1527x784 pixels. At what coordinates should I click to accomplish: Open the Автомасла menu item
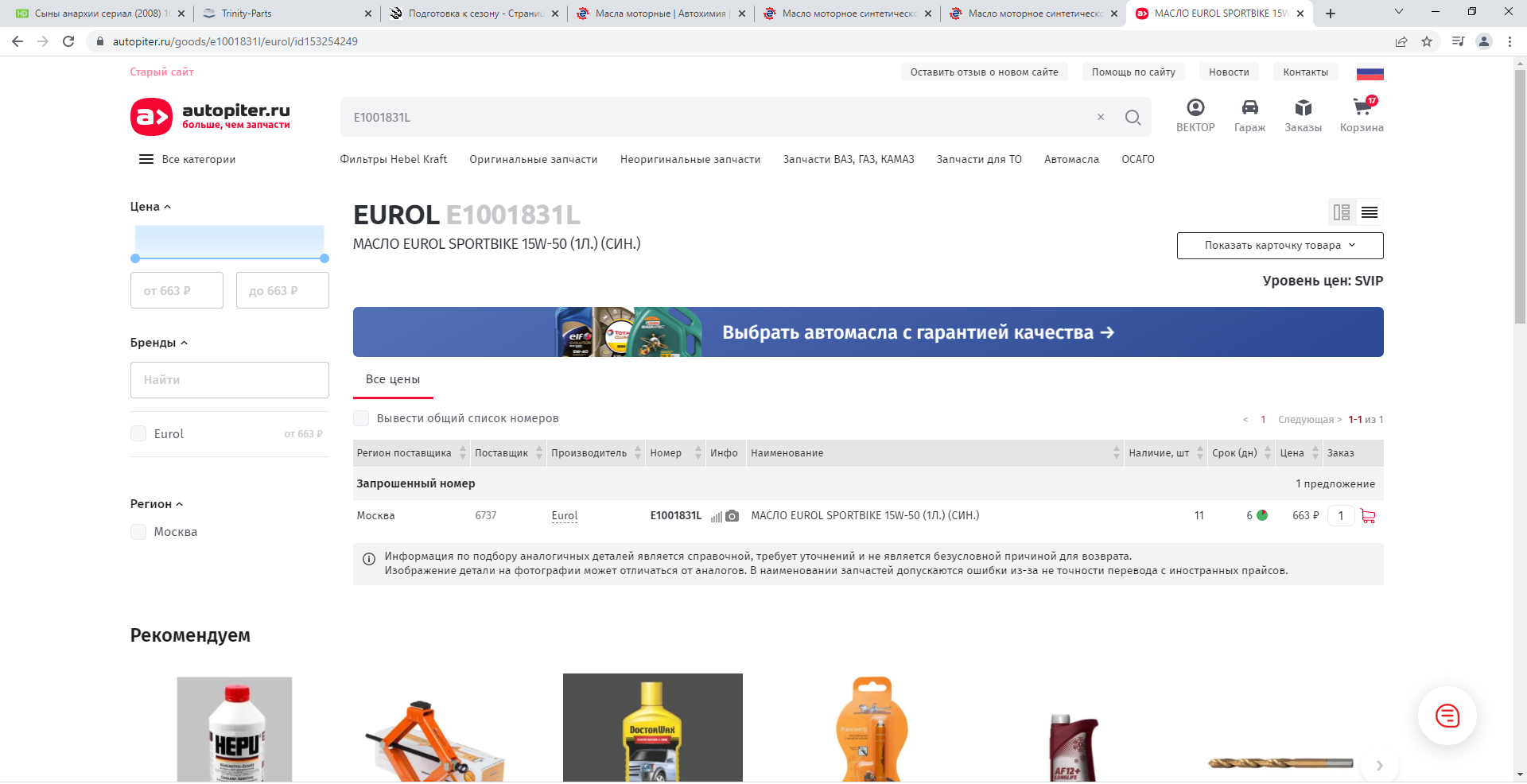coord(1071,159)
